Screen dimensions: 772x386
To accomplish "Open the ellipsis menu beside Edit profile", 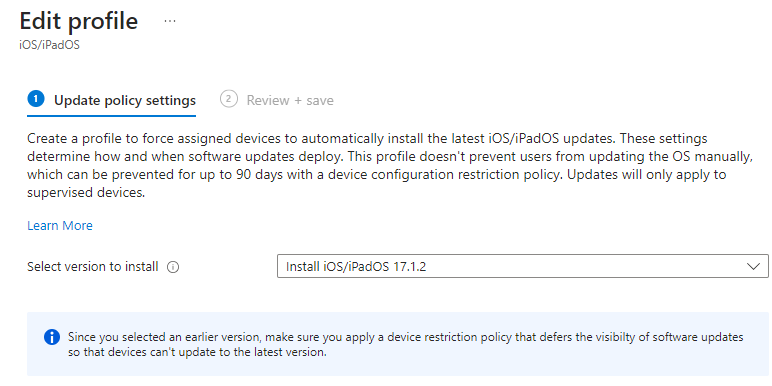I will (x=170, y=21).
